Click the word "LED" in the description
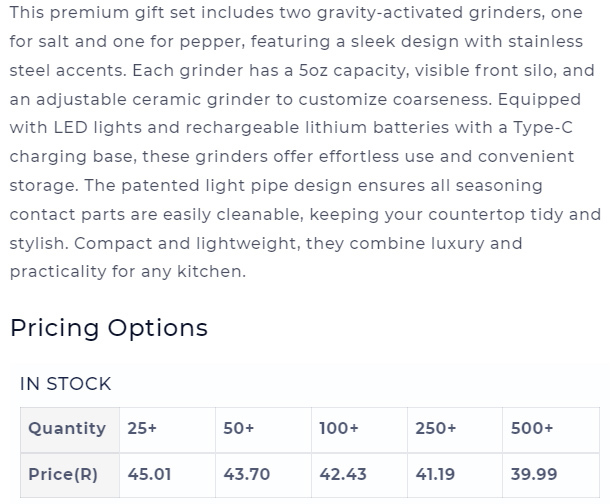615x504 pixels. (x=71, y=128)
